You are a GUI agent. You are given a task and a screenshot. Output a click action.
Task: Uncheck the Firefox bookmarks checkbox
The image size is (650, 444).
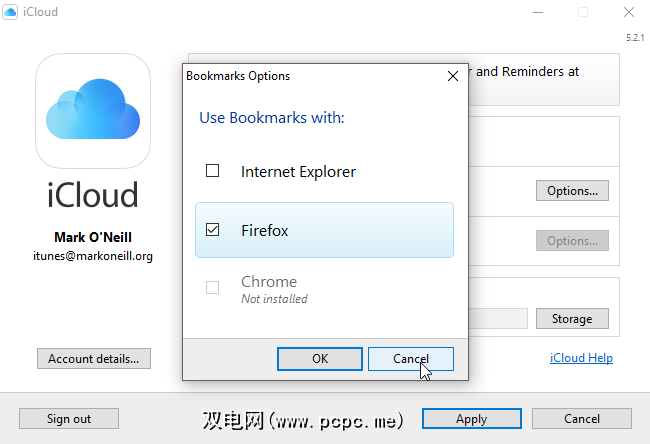pyautogui.click(x=212, y=230)
